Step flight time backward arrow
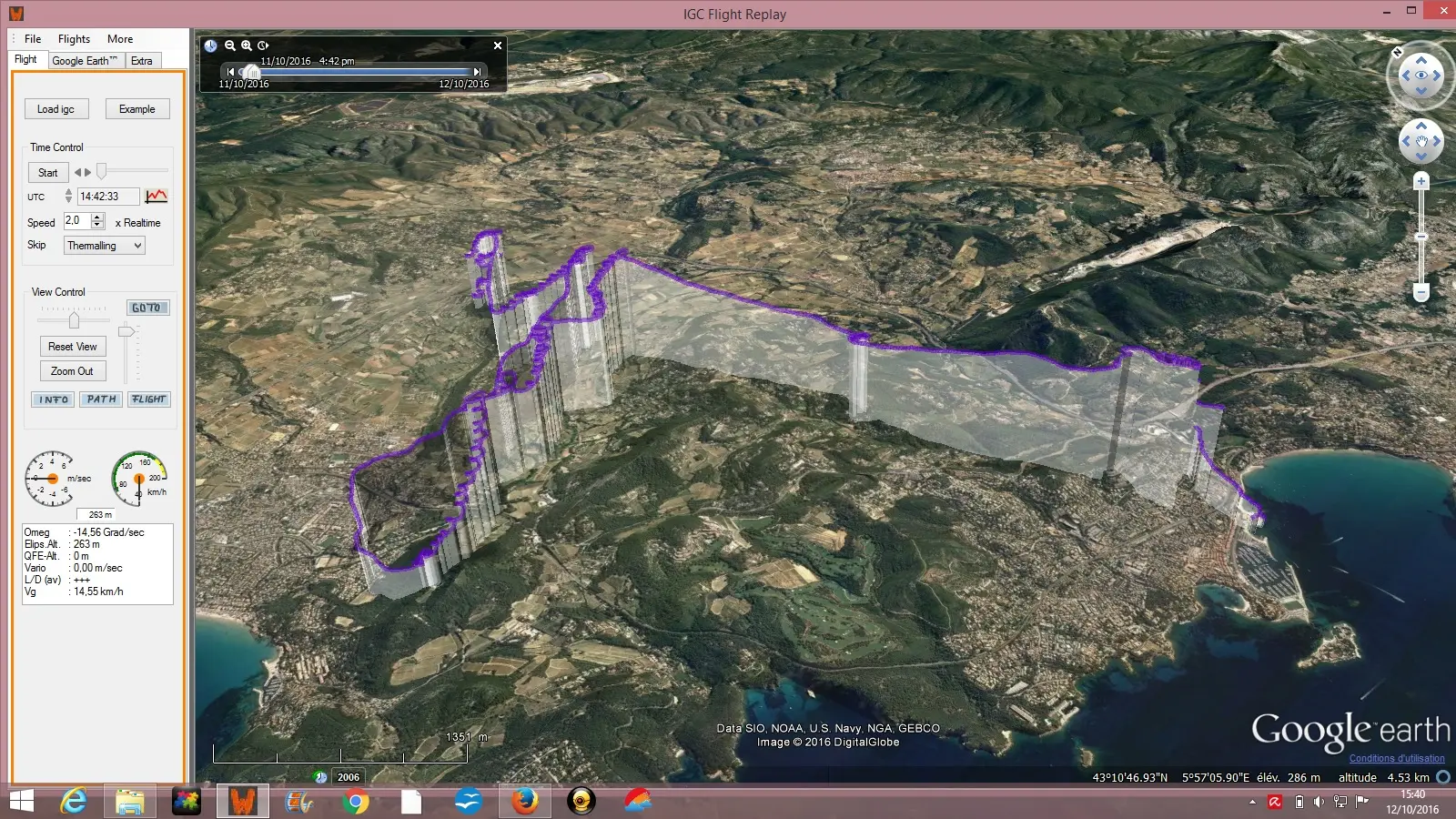 [x=78, y=172]
